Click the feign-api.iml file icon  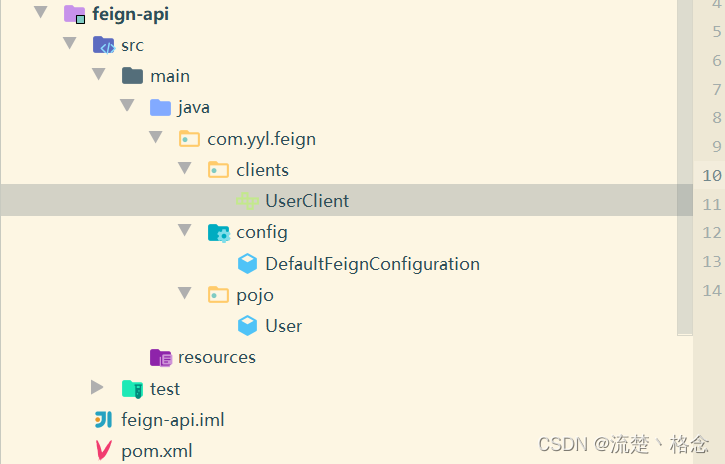[103, 420]
